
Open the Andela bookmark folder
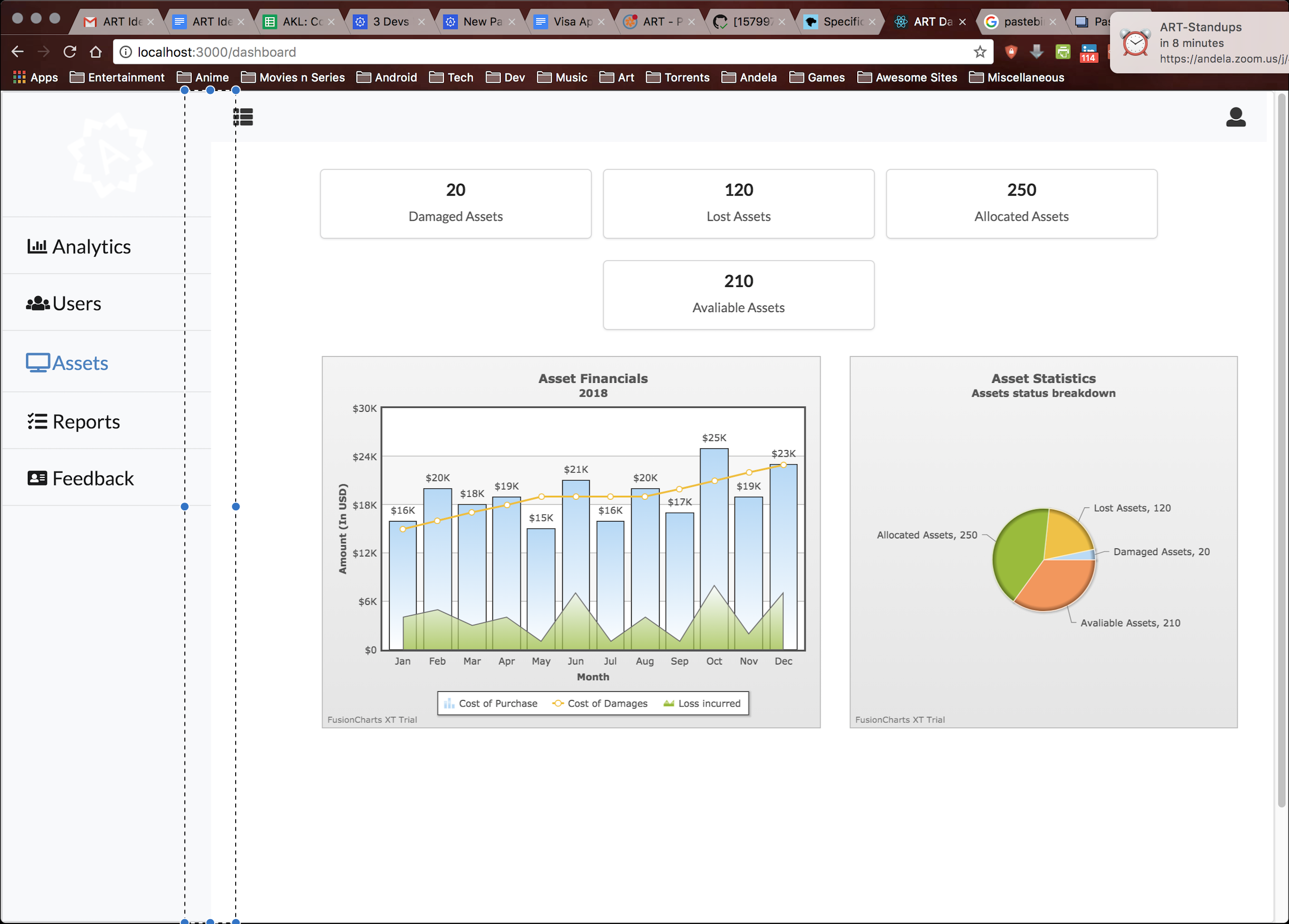[x=749, y=77]
